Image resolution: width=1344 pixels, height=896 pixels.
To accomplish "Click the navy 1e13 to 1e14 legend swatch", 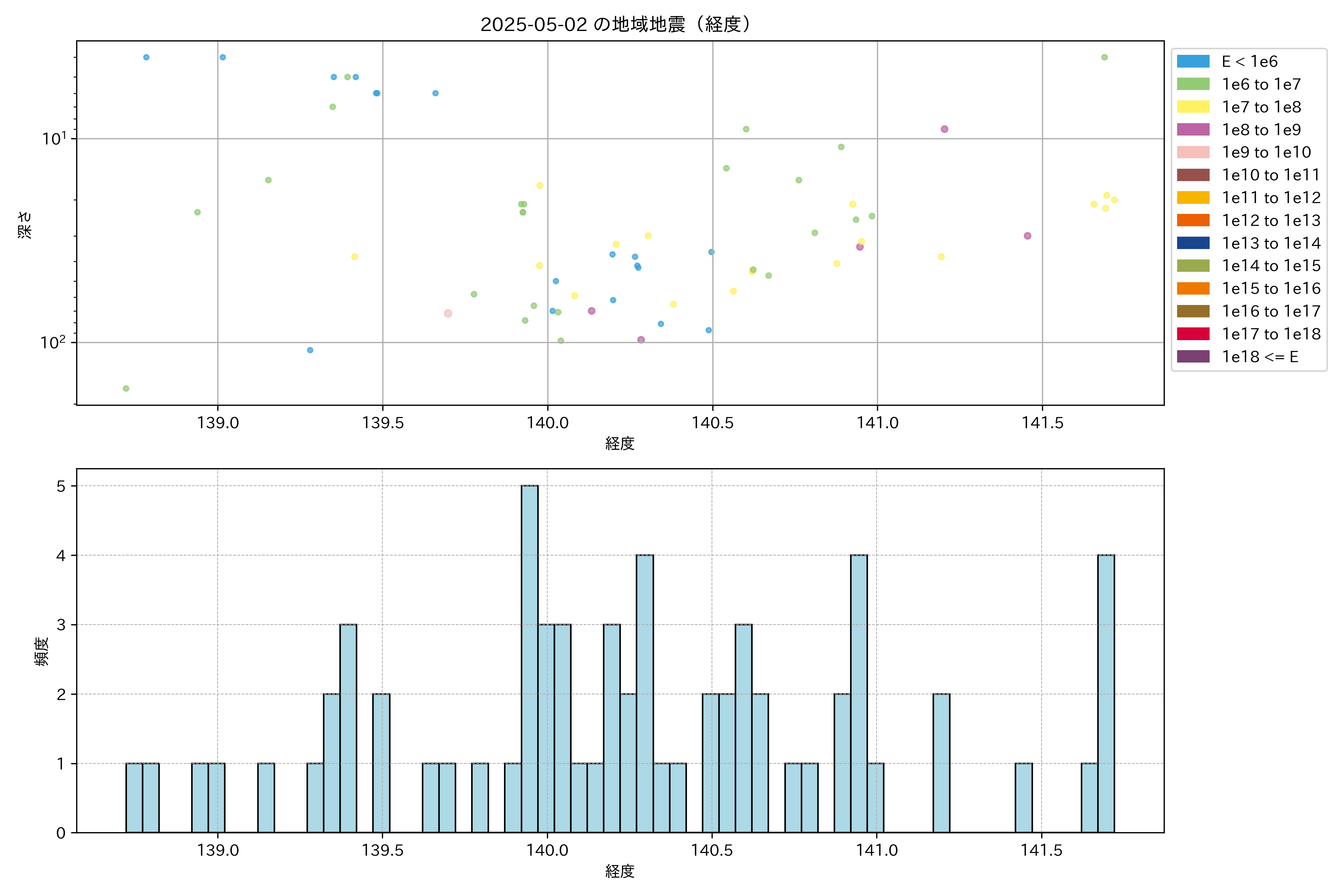I will coord(1192,243).
